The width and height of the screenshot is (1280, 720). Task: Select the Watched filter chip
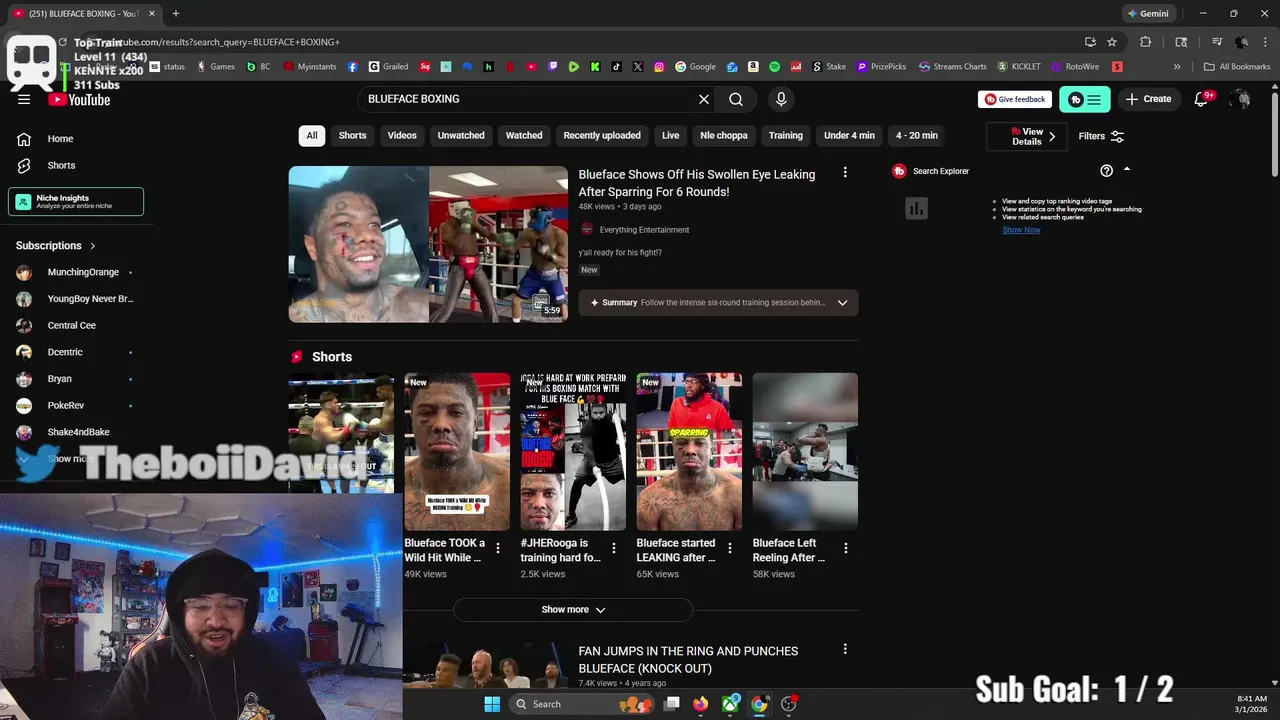(524, 136)
